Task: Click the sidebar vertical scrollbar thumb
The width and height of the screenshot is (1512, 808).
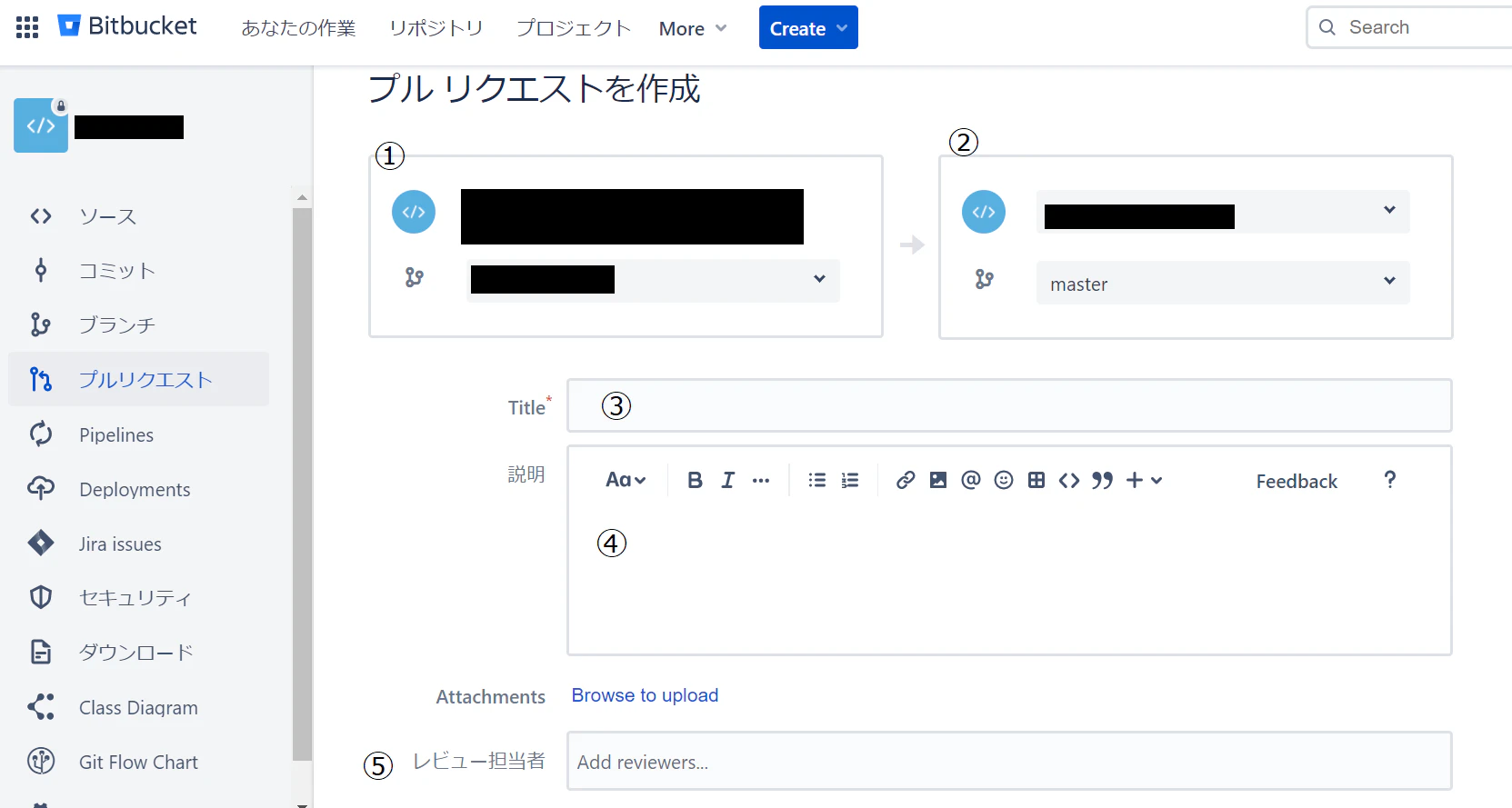Action: click(302, 484)
